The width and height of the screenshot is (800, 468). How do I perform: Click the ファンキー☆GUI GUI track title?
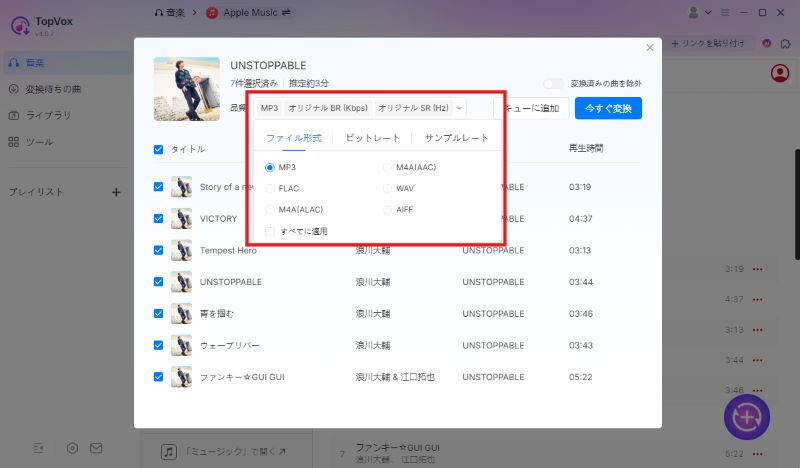[242, 377]
